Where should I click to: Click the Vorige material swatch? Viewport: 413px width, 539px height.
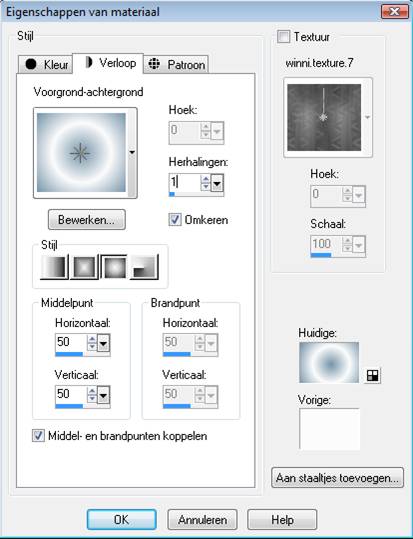329,429
